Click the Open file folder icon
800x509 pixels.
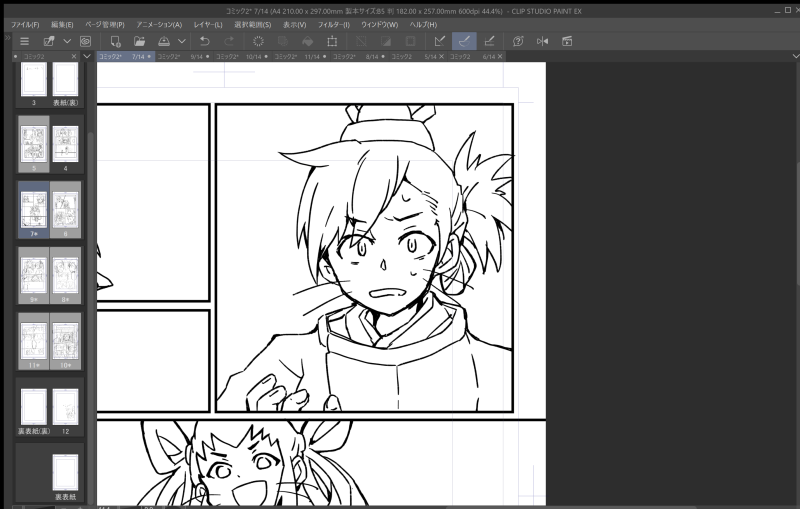tap(139, 41)
